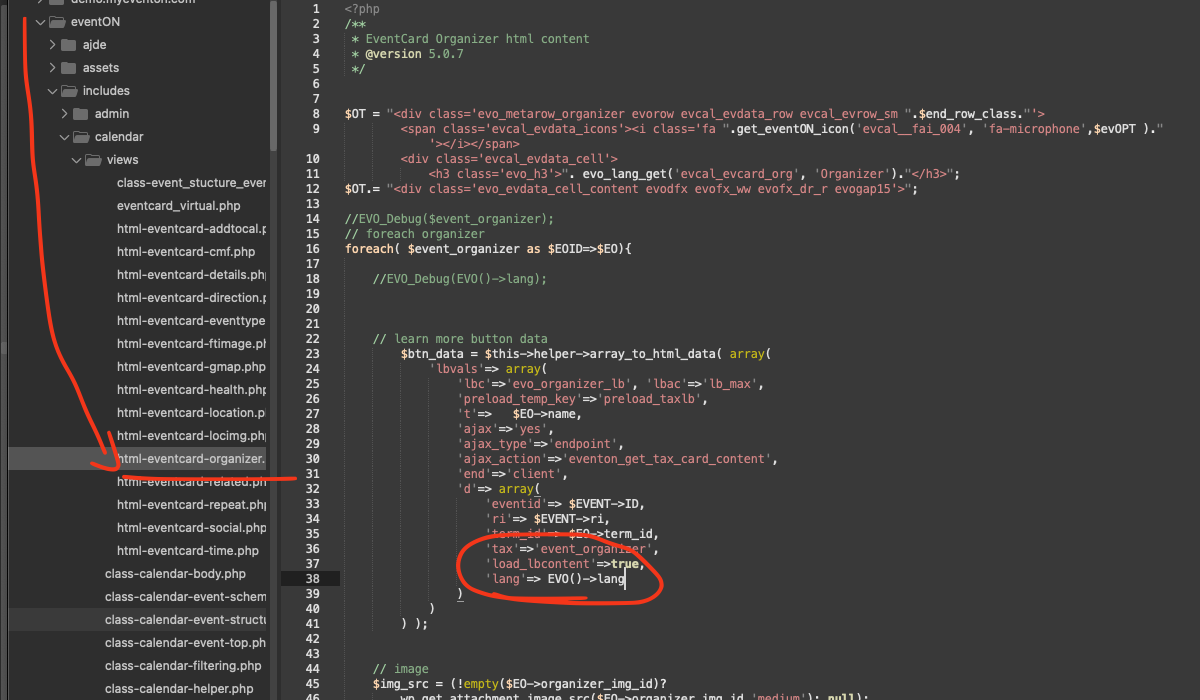Click the ajde folder icon

click(x=69, y=44)
